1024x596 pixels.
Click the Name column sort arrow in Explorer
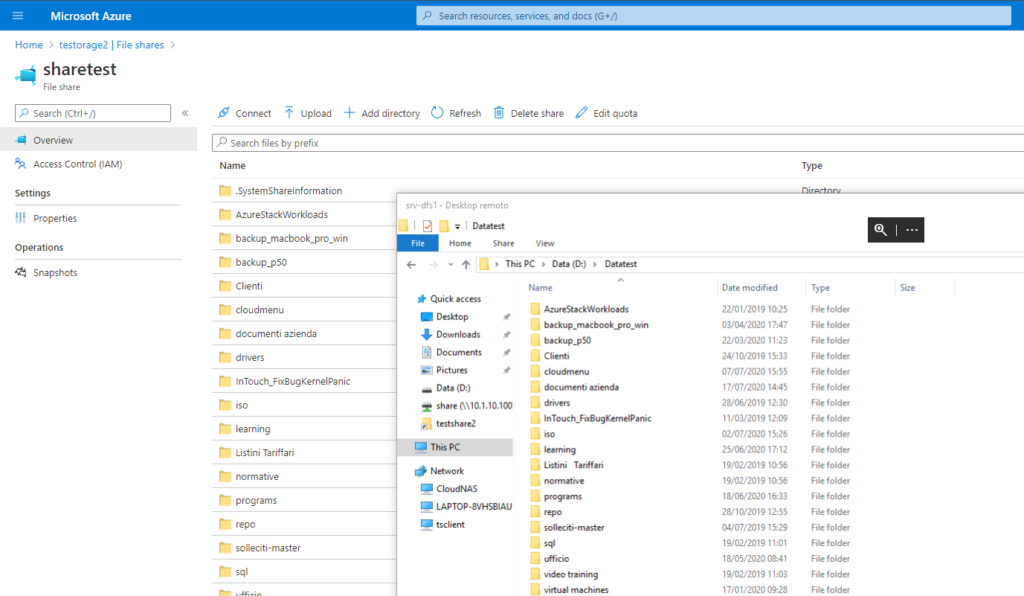click(x=620, y=280)
